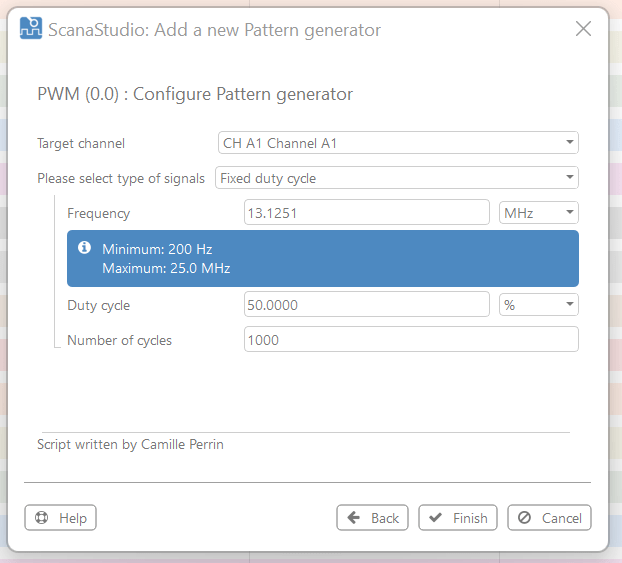Click the 'Target channel' label
This screenshot has width=622, height=563.
click(x=81, y=143)
